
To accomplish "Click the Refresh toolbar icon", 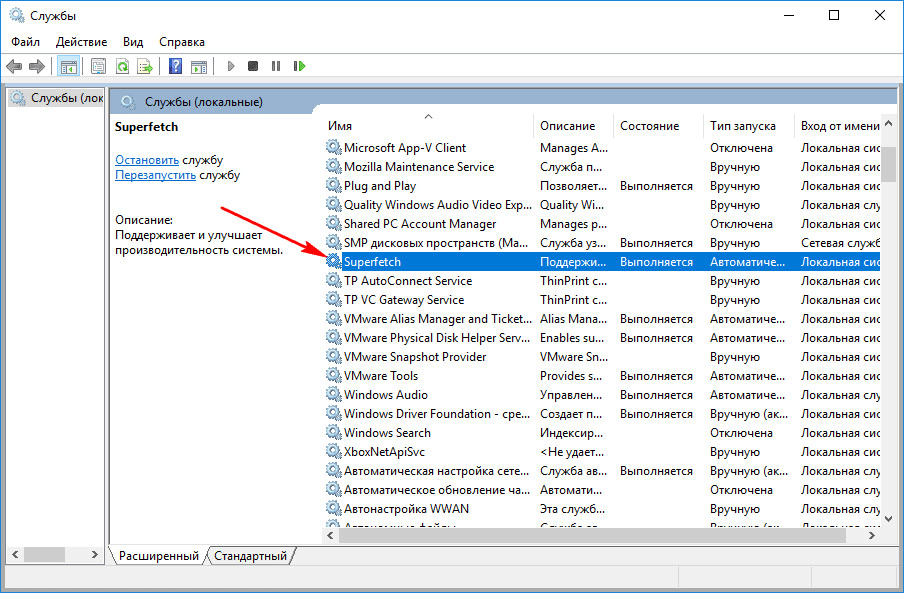I will coord(122,67).
